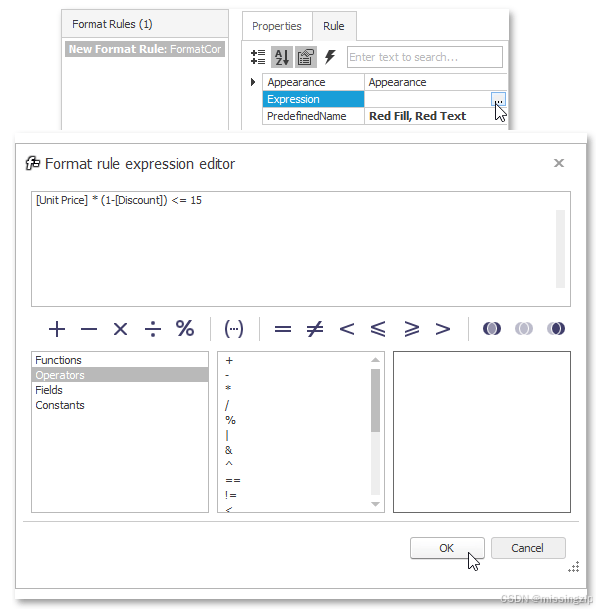Click operator list scroll-up arrow
This screenshot has width=597, height=610.
tap(375, 360)
